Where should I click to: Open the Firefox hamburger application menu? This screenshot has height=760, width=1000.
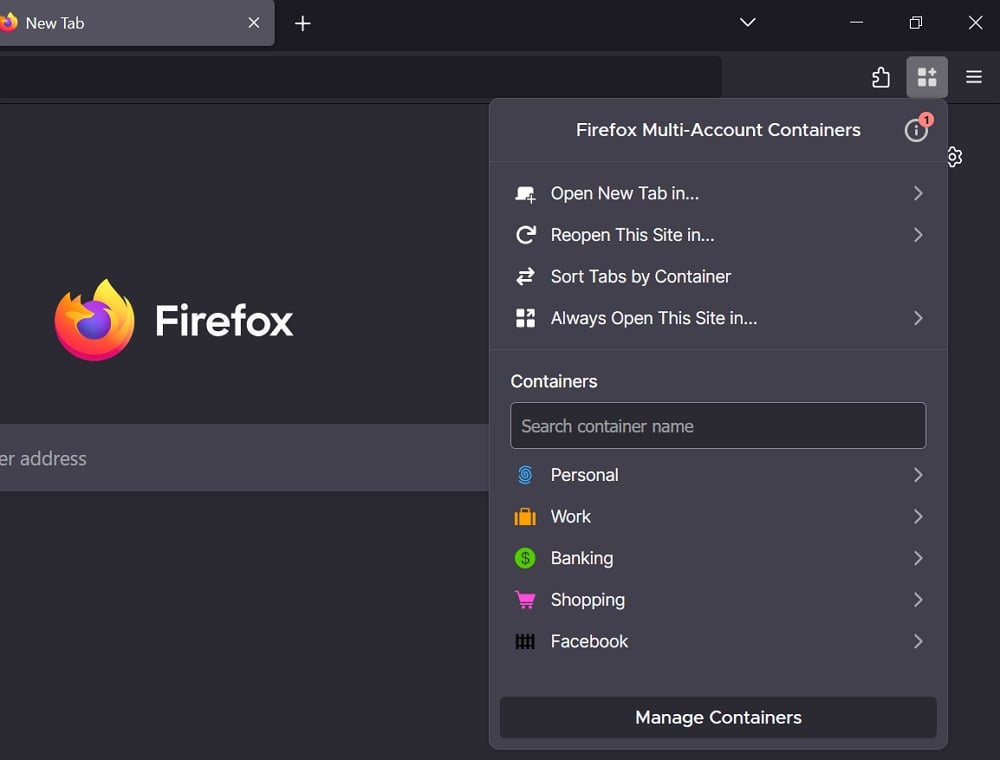coord(973,77)
